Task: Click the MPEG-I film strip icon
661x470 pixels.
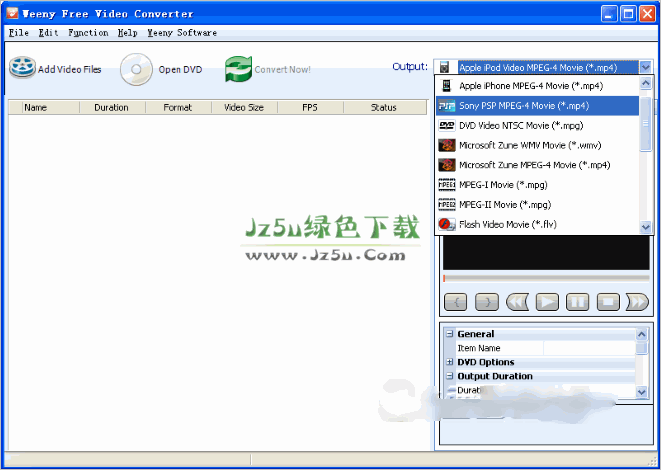Action: [446, 185]
